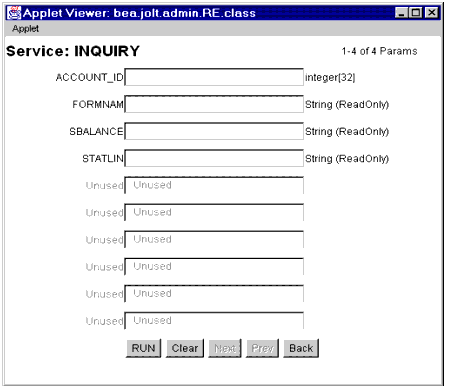Screen dimensions: 456x386
Task: Click the ACCOUNT_ID input field
Action: tap(214, 77)
